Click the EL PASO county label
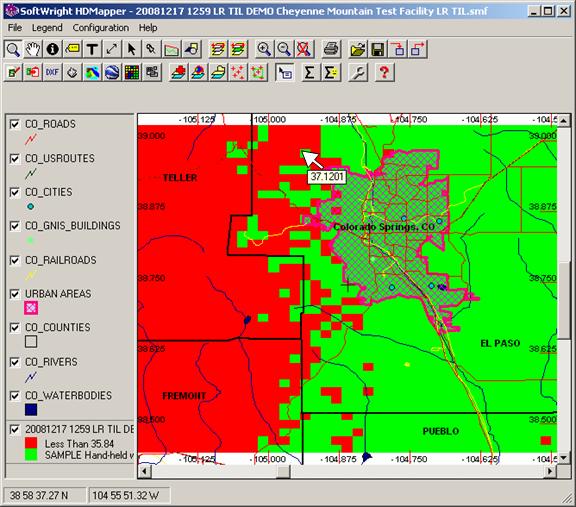 (500, 344)
